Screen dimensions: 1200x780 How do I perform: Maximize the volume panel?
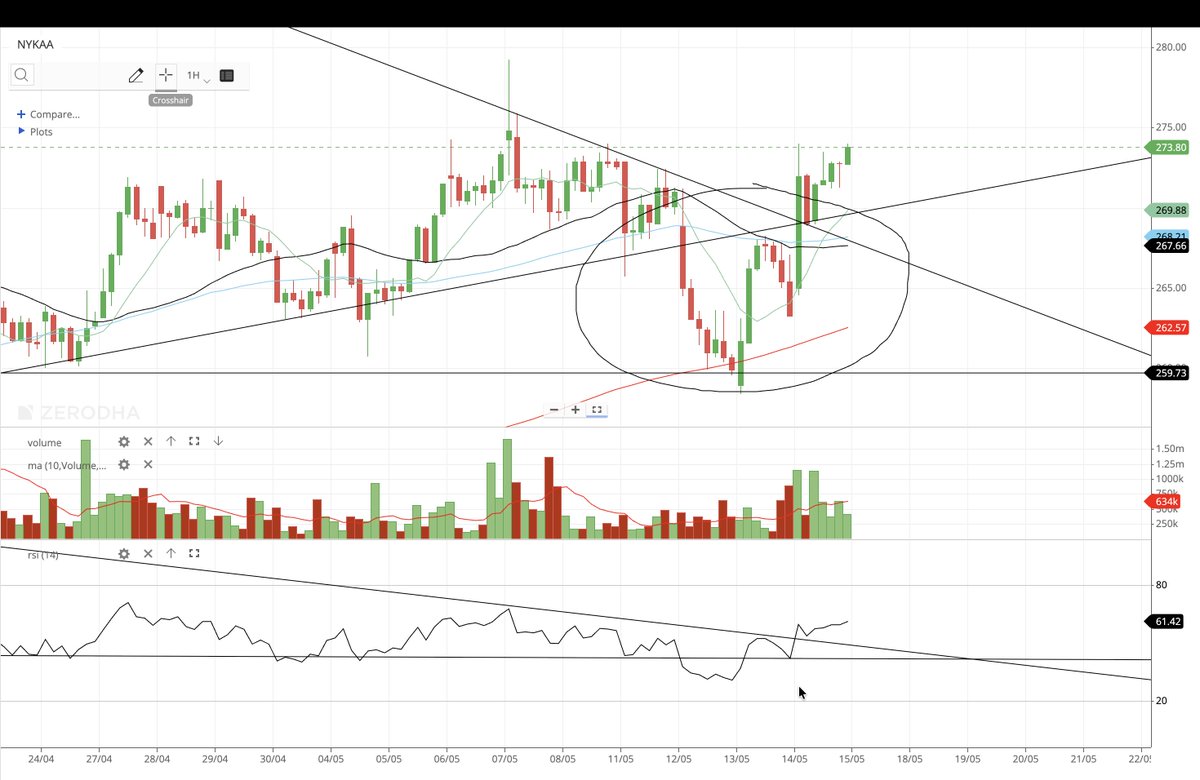coord(194,441)
